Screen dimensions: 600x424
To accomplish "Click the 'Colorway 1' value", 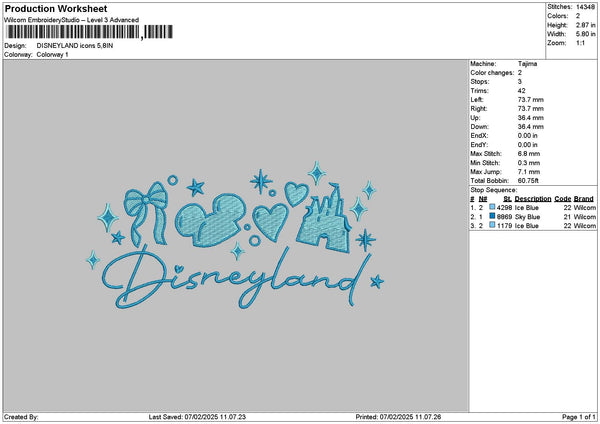I will [x=52, y=54].
